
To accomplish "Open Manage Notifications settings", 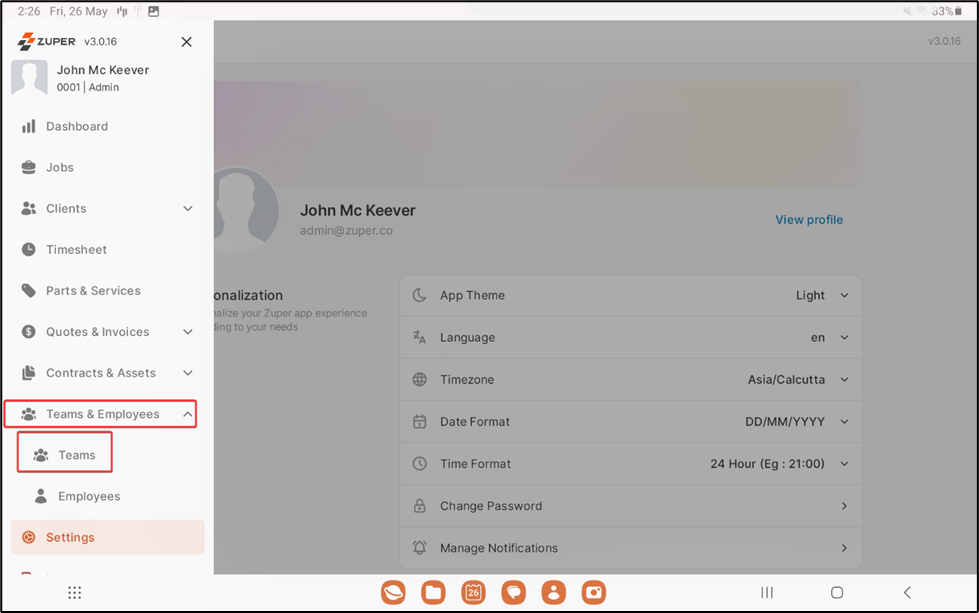I will tap(630, 548).
